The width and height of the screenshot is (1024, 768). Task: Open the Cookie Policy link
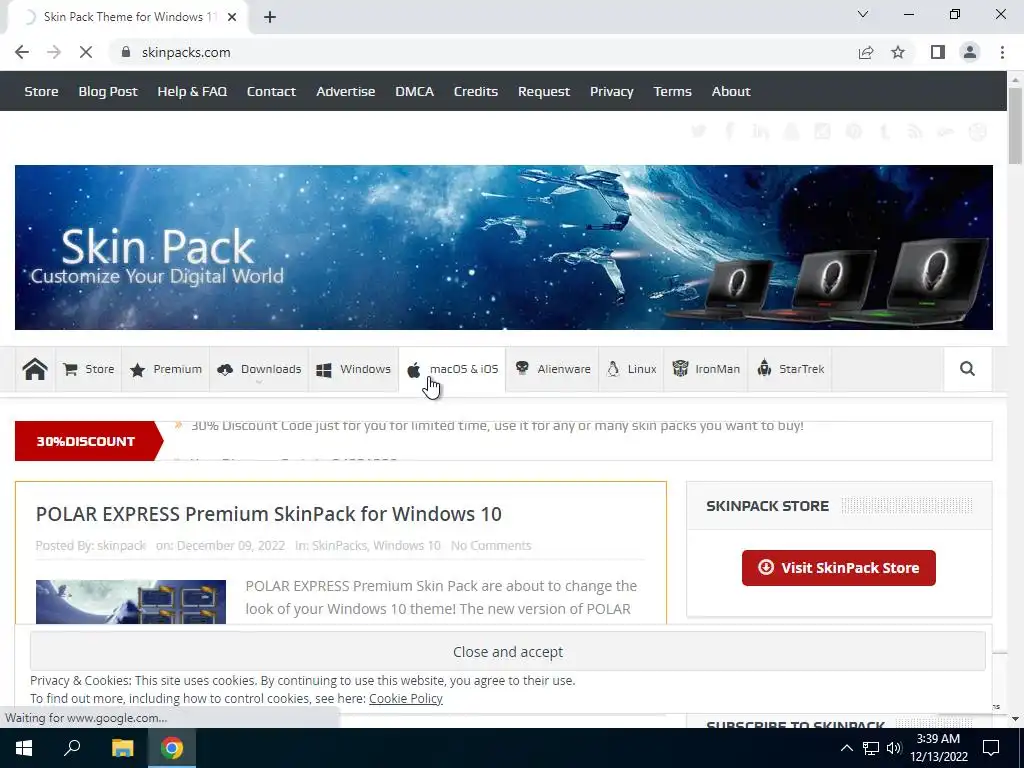tap(406, 698)
